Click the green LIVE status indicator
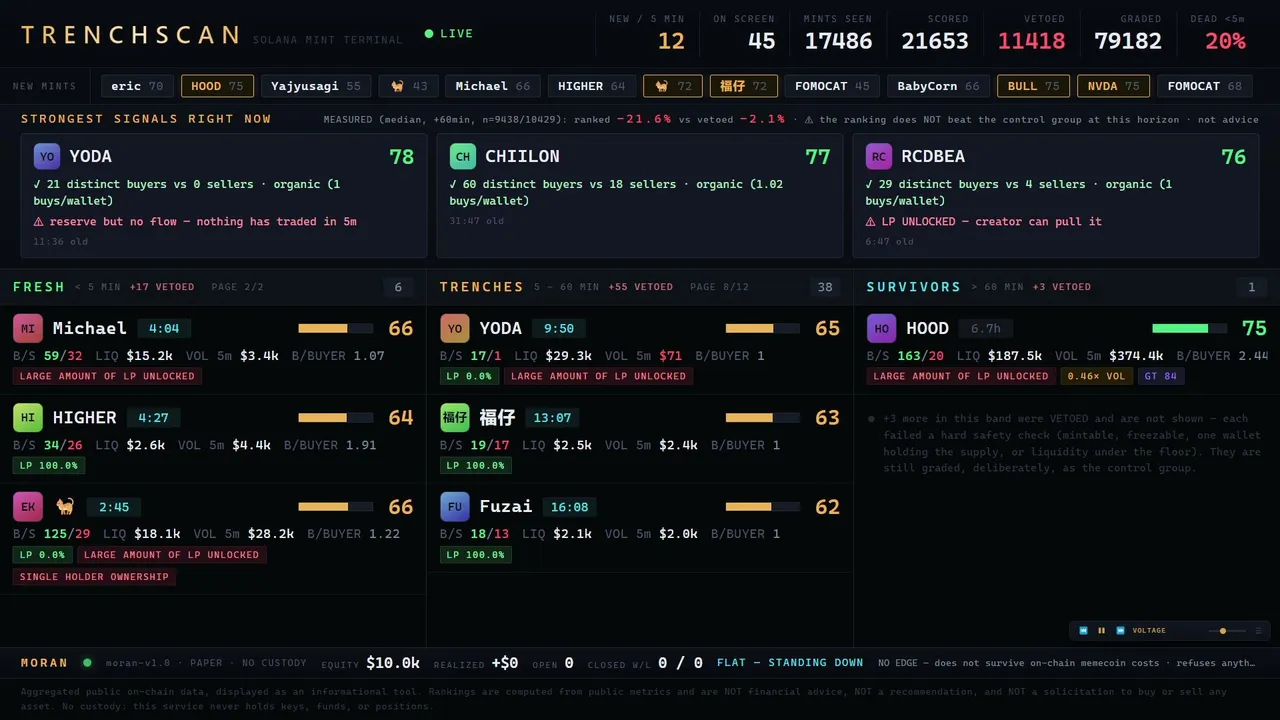 [x=448, y=34]
